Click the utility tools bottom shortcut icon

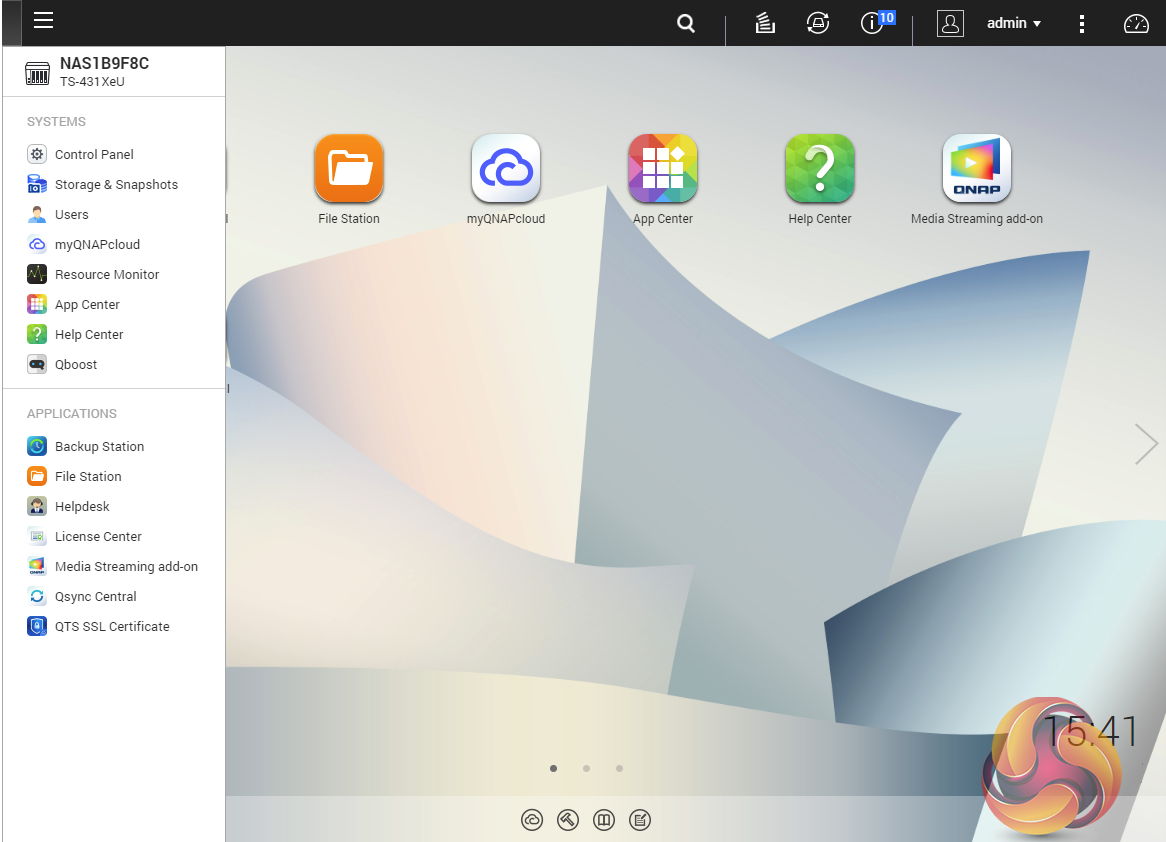tap(568, 820)
